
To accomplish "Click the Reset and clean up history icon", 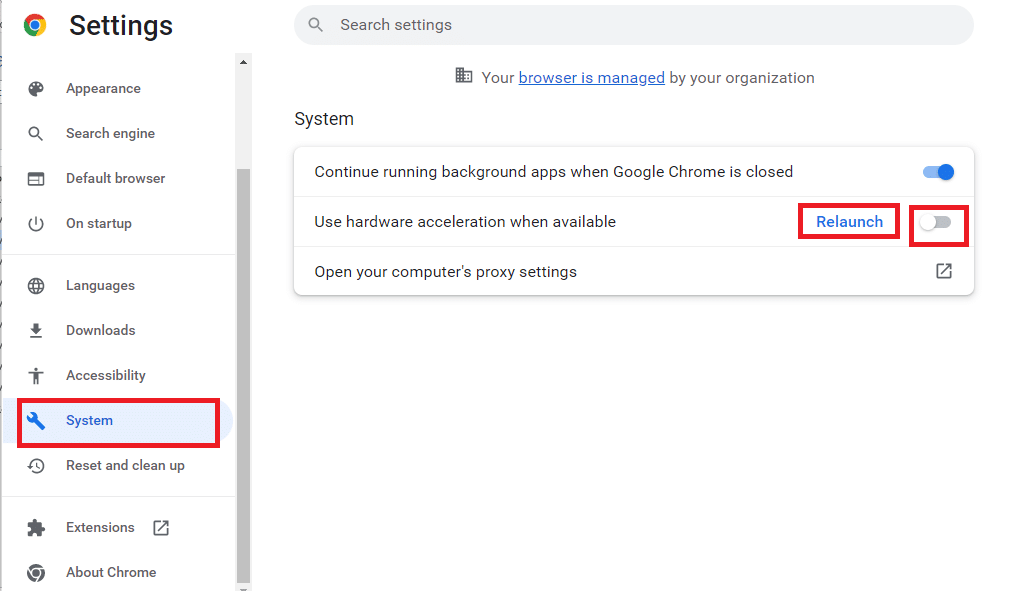I will pos(36,465).
